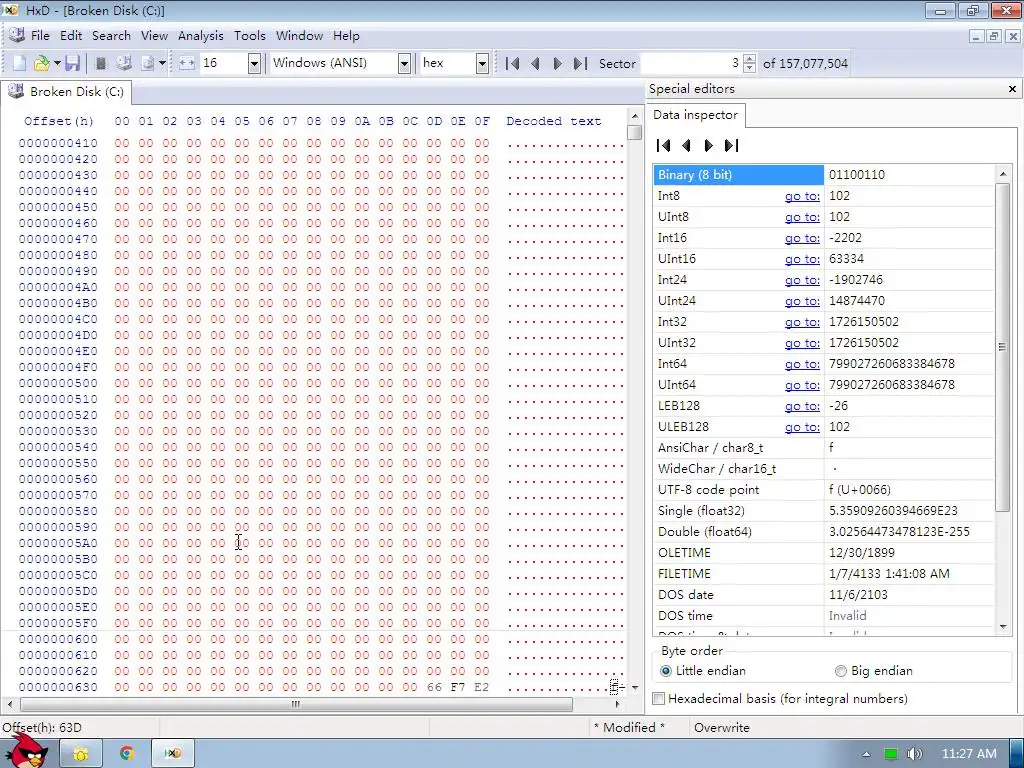This screenshot has width=1024, height=768.
Task: Jump to last sector in toolbar
Action: point(580,63)
